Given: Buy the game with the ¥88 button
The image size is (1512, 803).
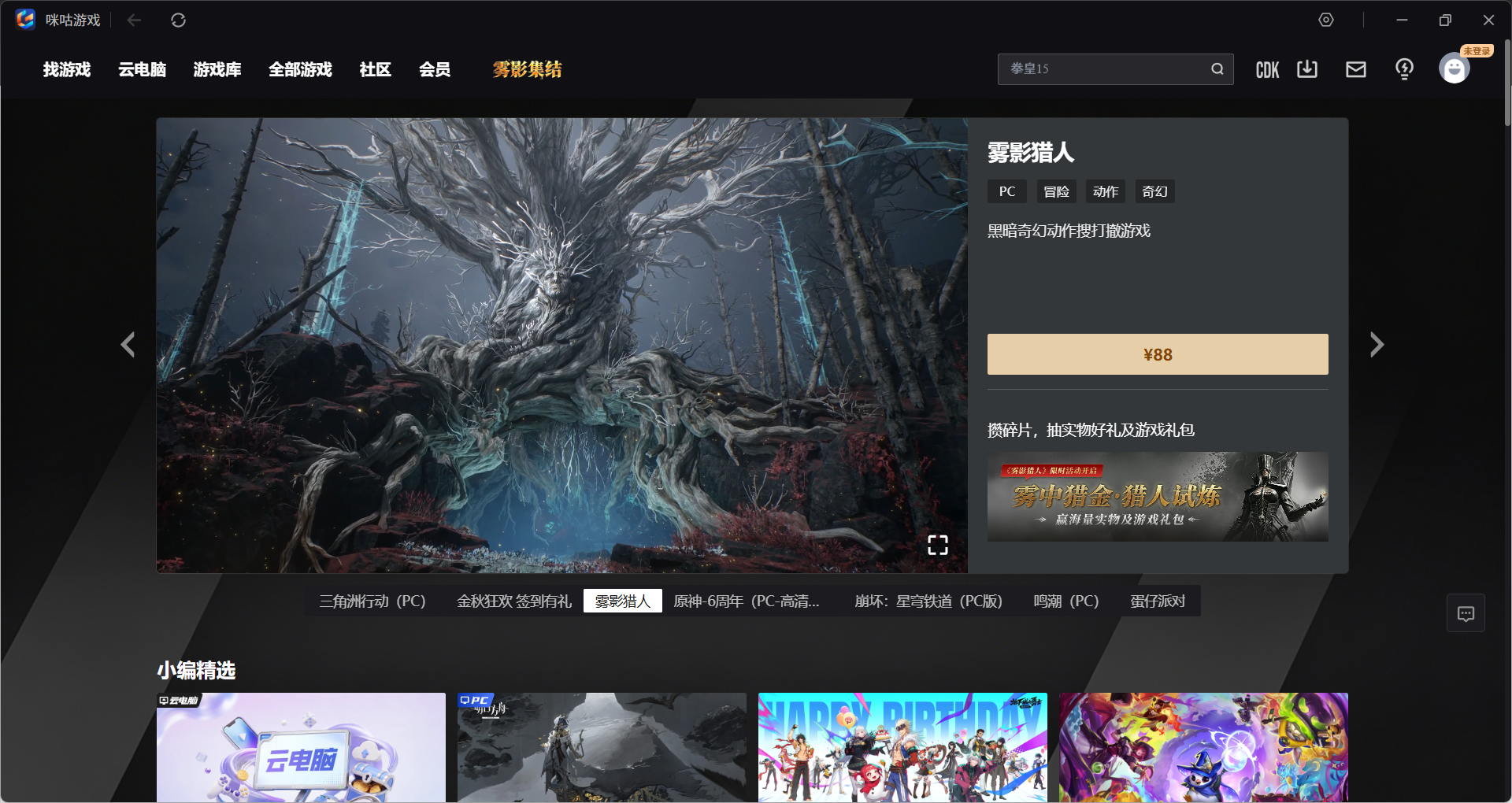Looking at the screenshot, I should (x=1158, y=354).
